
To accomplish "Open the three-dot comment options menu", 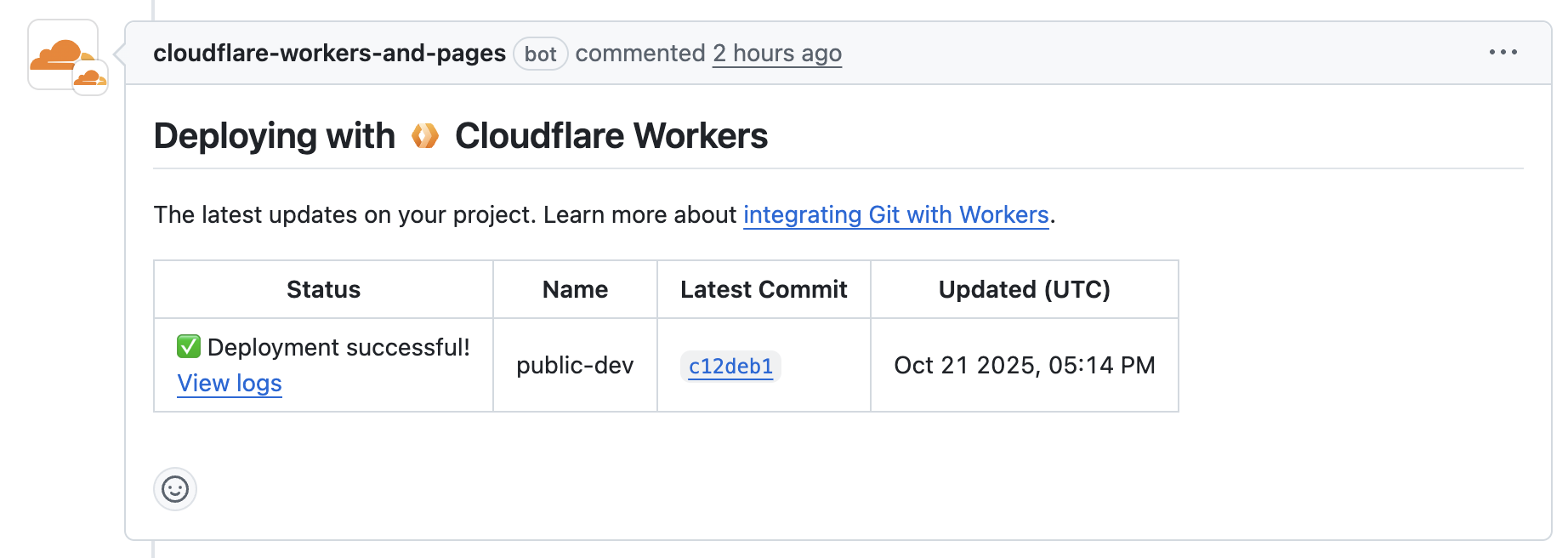I will (x=1503, y=53).
